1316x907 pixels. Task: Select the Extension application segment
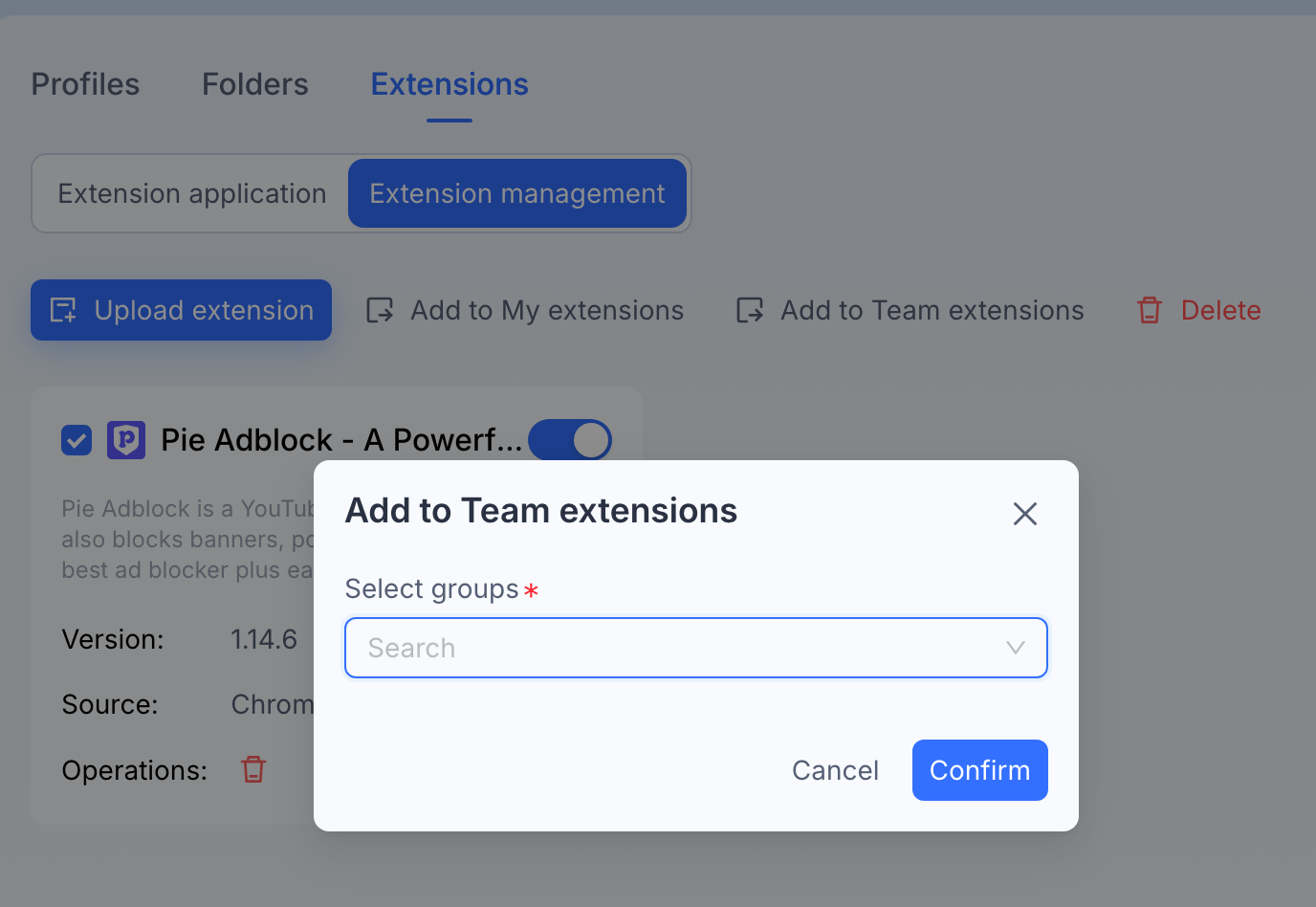point(192,193)
